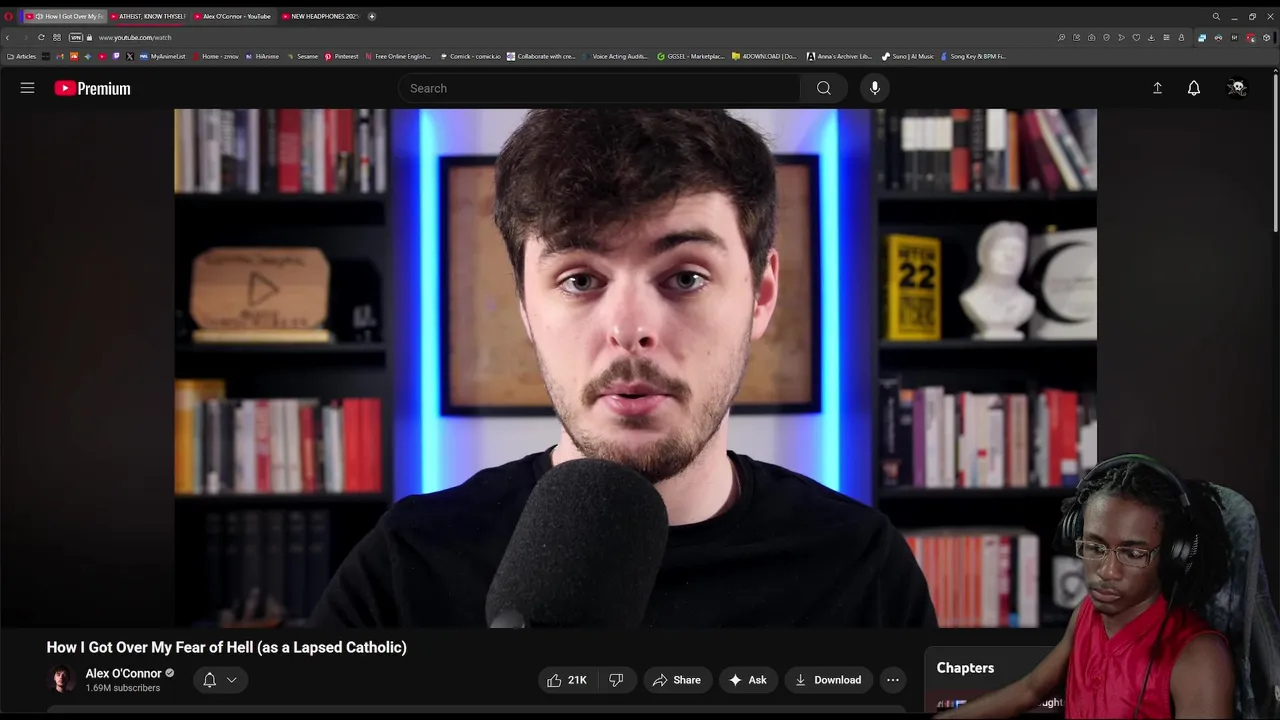This screenshot has width=1280, height=720.
Task: Open the Song Key & BPM Finder bookmark
Action: click(973, 56)
